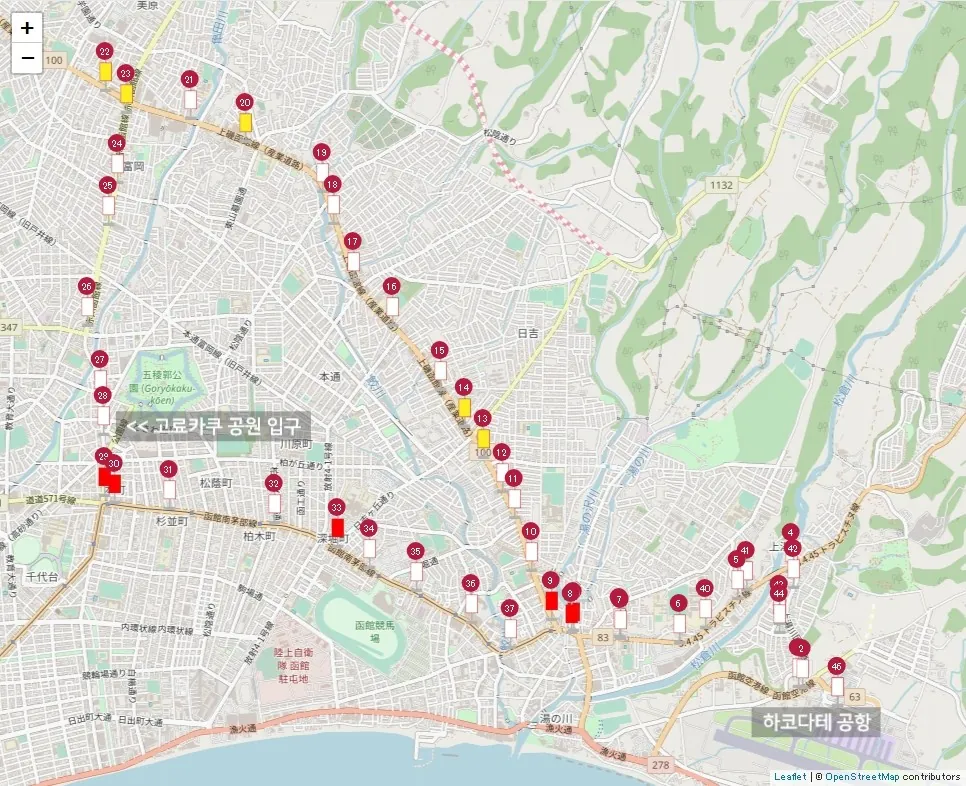Open the Leaflet attribution link
966x786 pixels.
789,777
